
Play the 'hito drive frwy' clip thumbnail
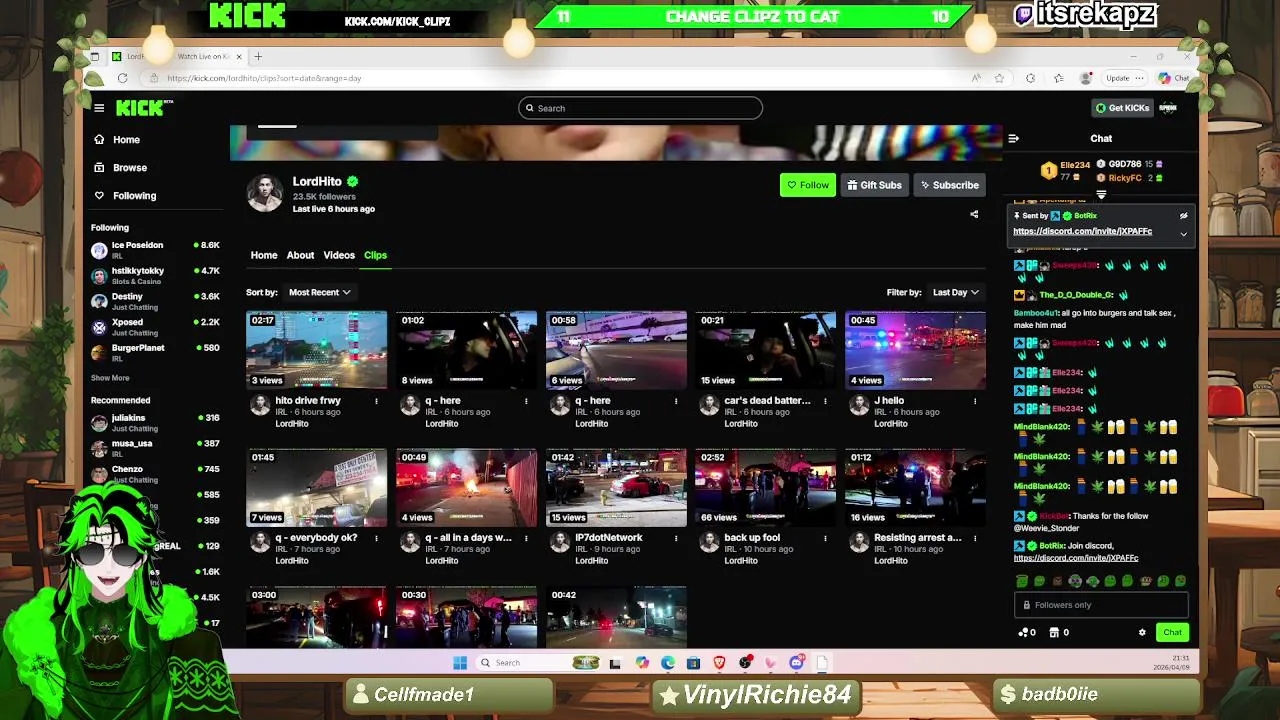click(317, 349)
